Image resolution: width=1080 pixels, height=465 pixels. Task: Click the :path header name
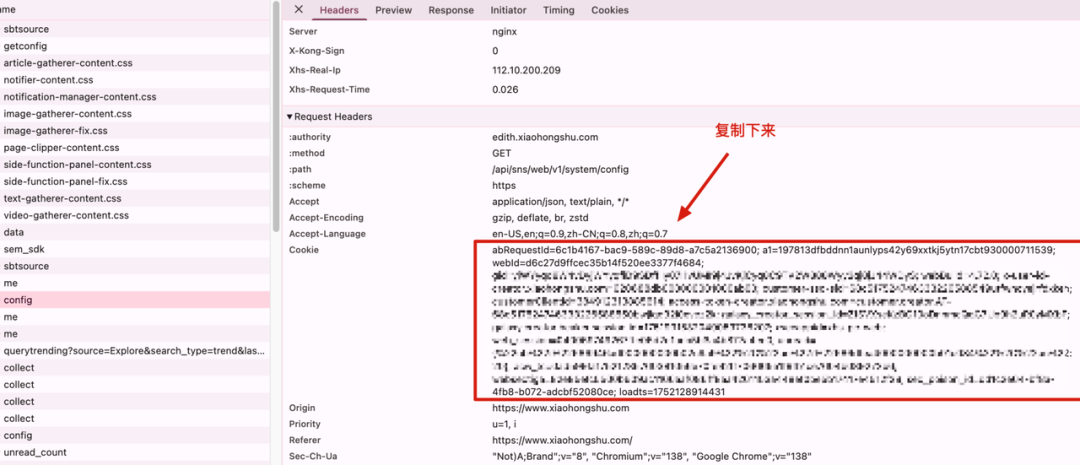300,169
